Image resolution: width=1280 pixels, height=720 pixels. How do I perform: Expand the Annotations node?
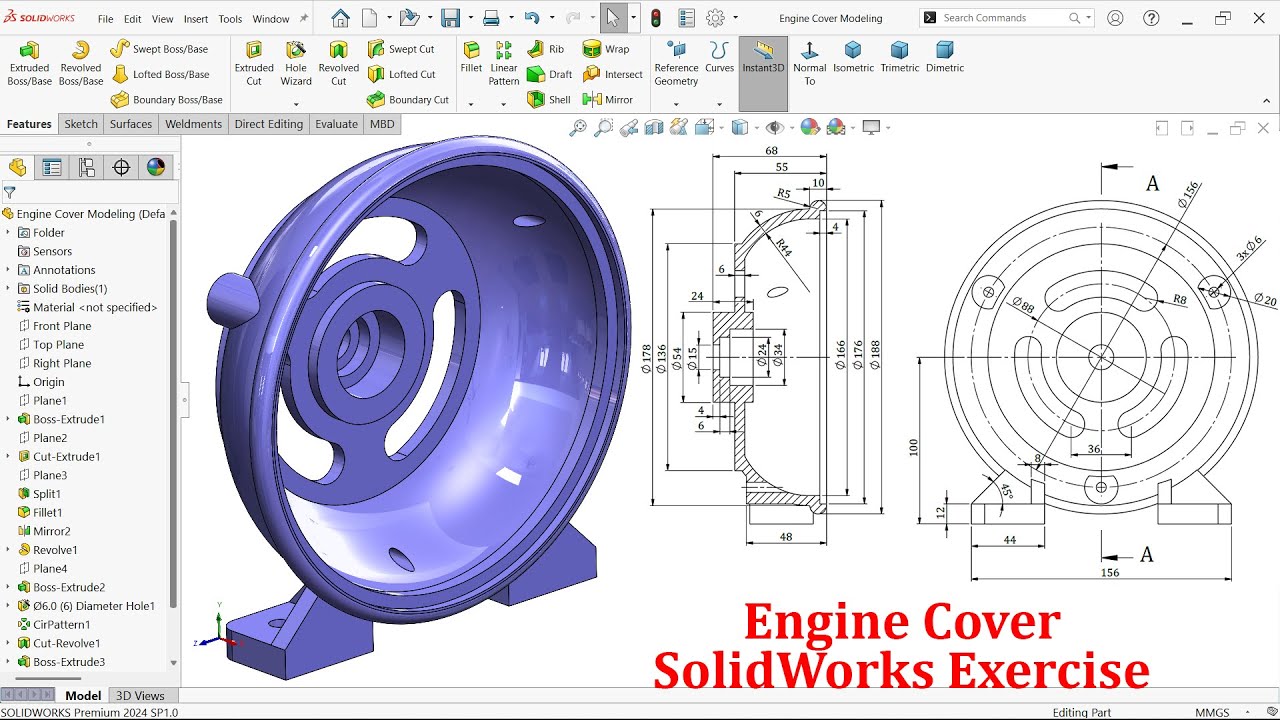8,270
